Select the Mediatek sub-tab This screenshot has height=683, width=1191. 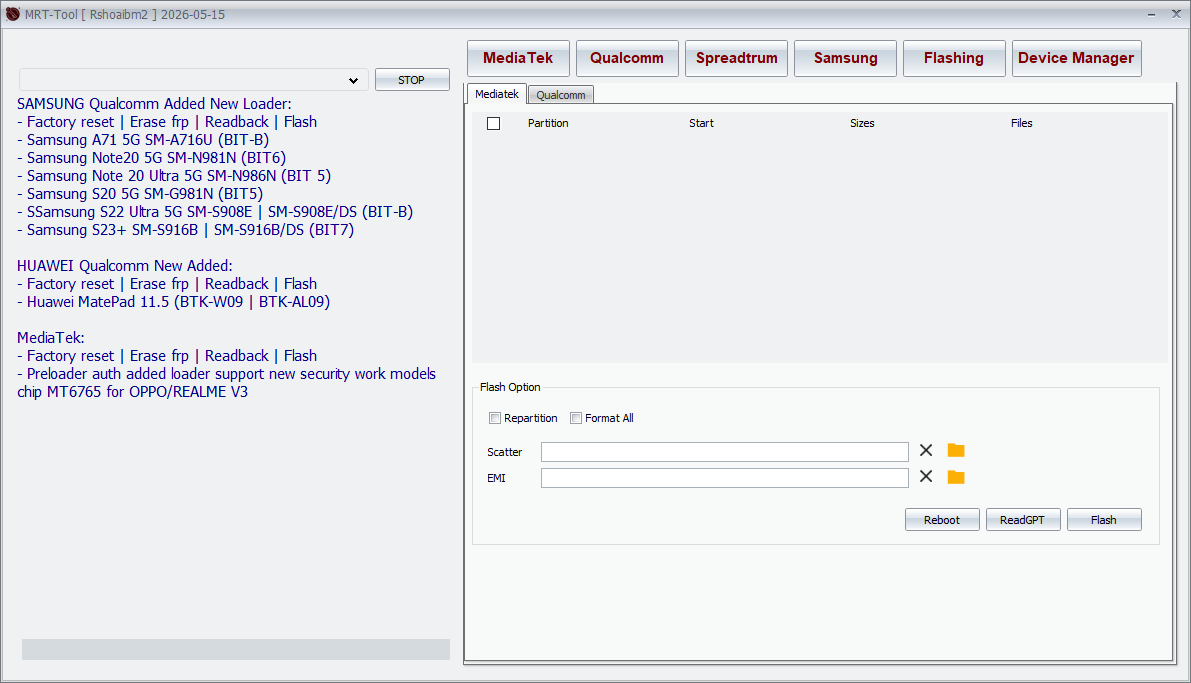(x=497, y=93)
